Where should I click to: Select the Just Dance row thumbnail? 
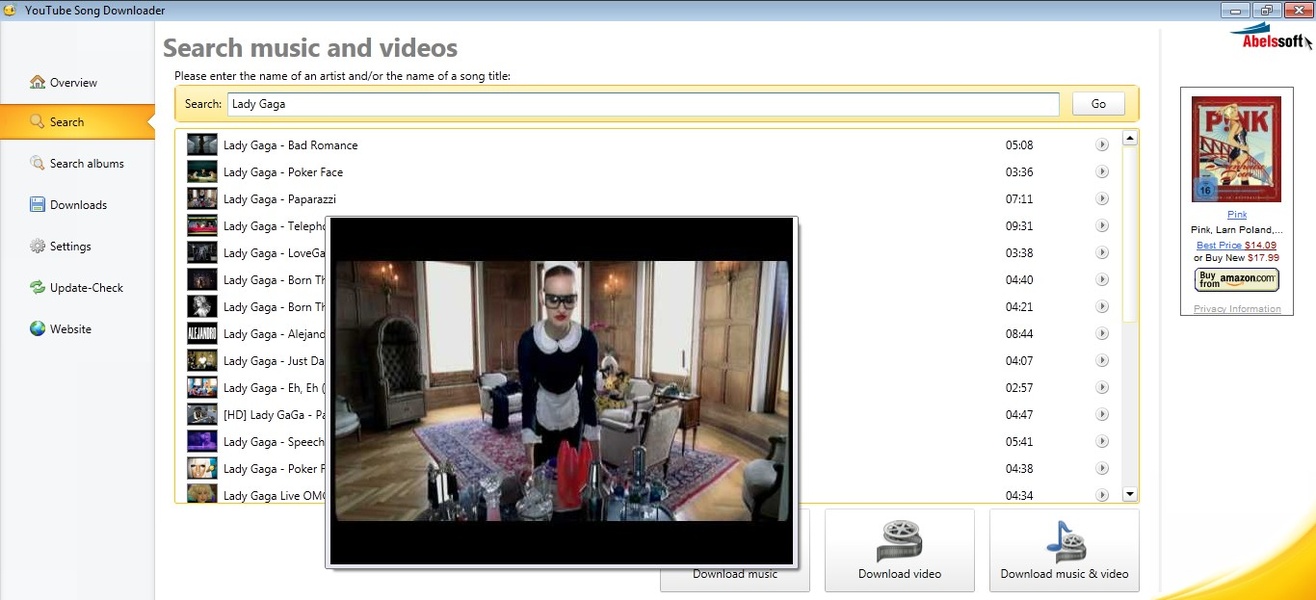[202, 361]
